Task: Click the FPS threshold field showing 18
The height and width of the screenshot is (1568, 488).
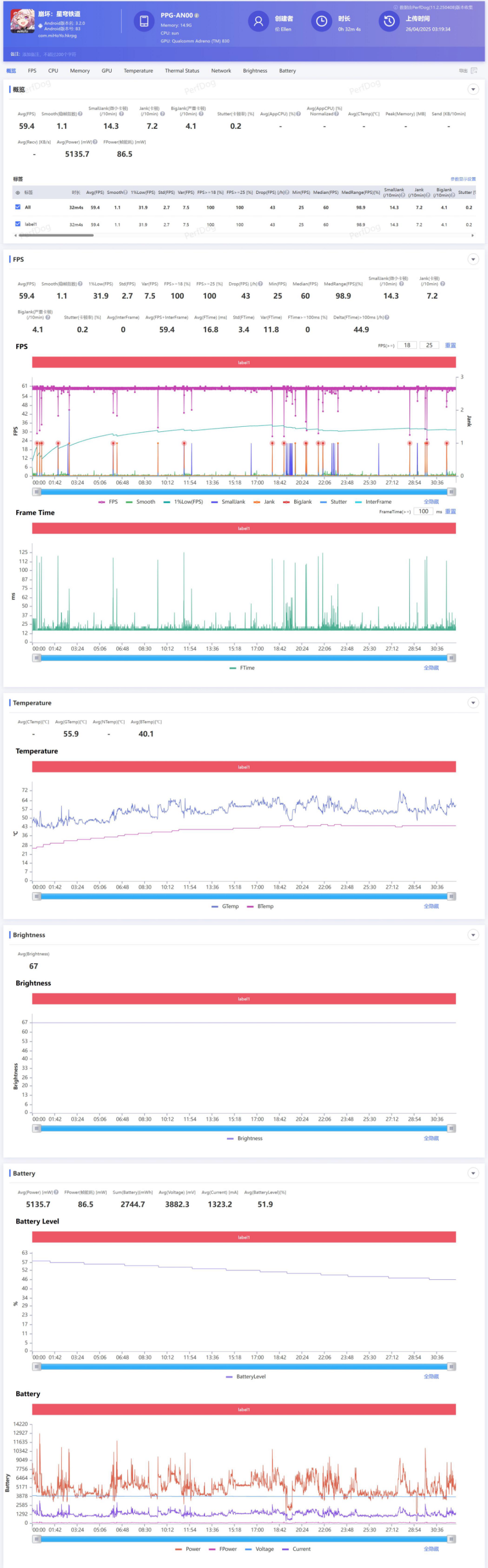Action: [407, 345]
